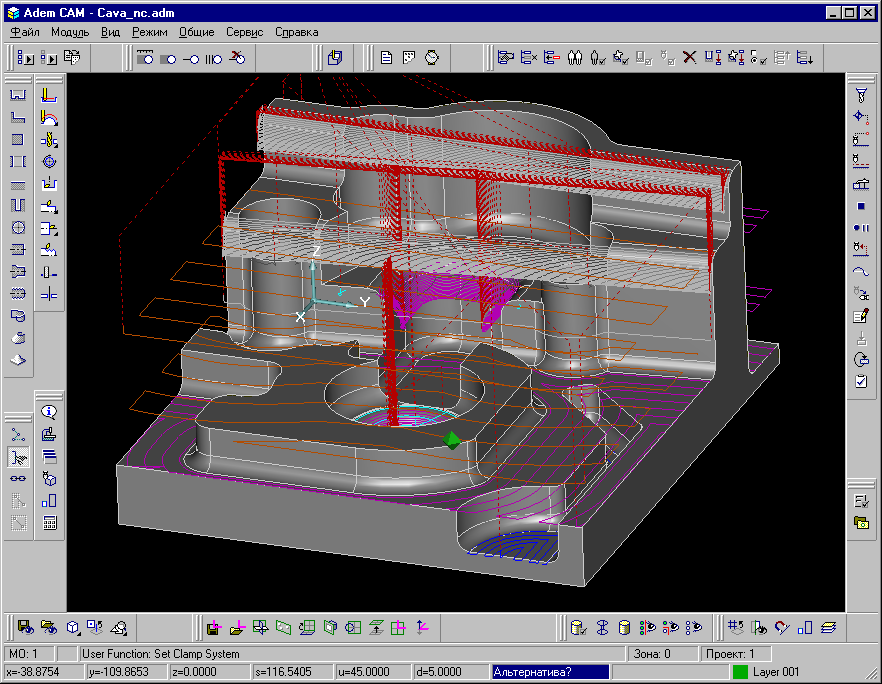
Task: Click the u=45.0000 status field
Action: [375, 672]
